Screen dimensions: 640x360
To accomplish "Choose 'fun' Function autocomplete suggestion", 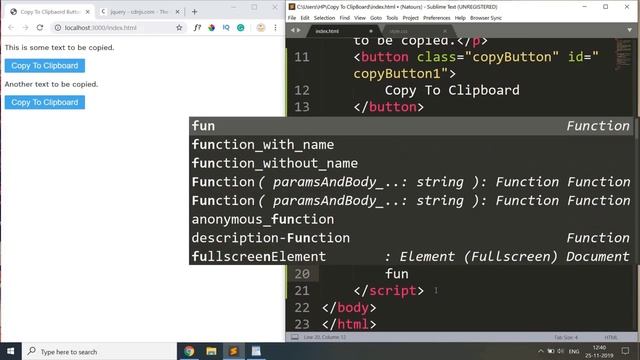I will (411, 126).
